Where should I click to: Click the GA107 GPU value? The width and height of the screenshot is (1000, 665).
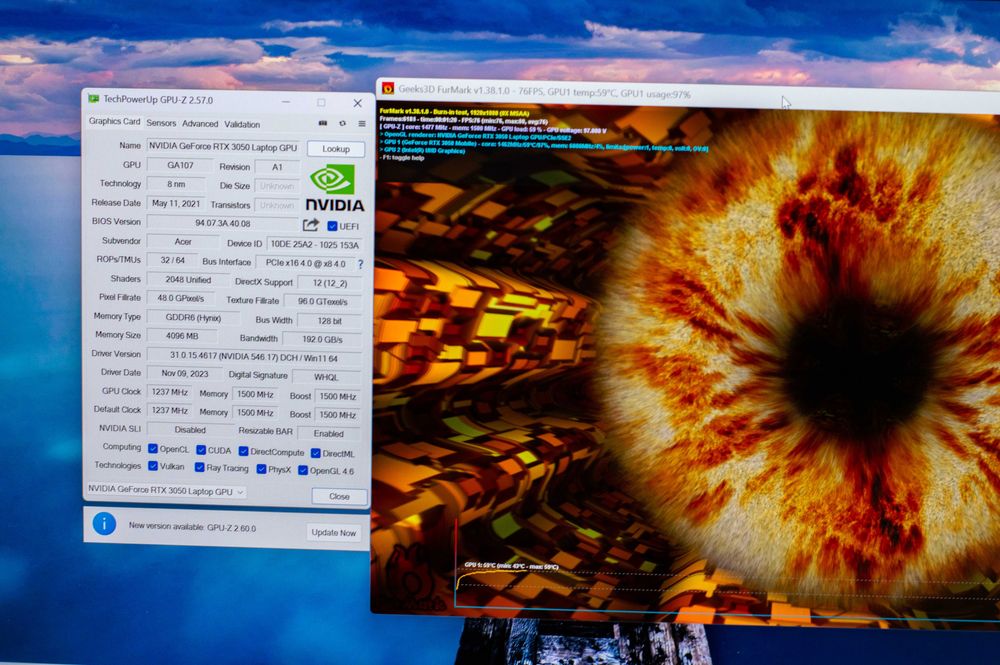180,165
